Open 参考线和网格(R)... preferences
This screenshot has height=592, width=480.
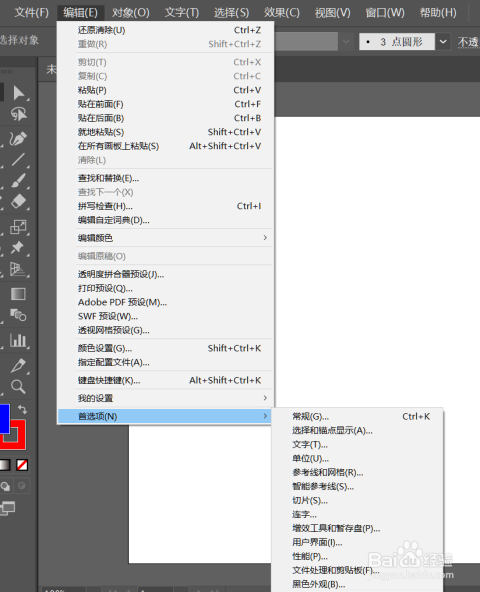point(357,472)
